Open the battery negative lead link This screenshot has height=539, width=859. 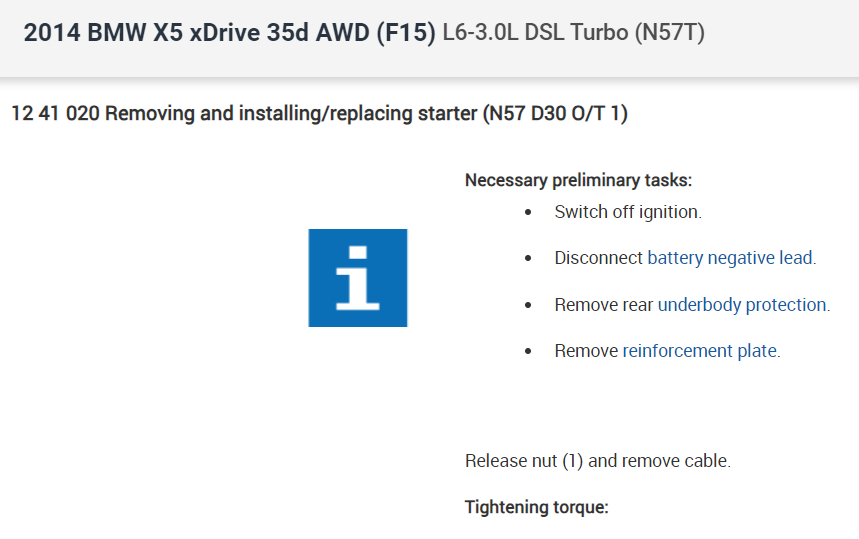tap(730, 258)
